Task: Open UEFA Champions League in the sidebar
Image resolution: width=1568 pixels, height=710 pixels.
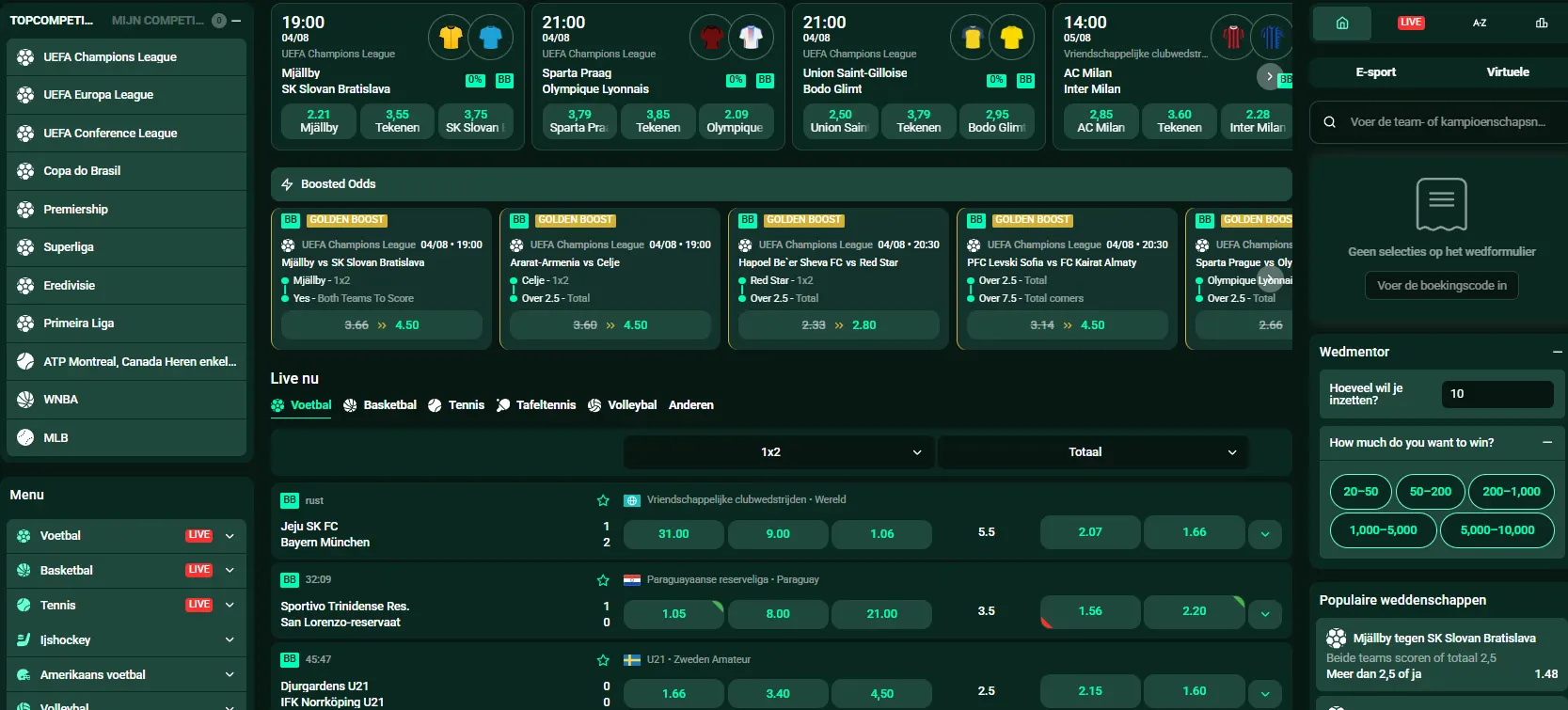Action: (x=126, y=57)
